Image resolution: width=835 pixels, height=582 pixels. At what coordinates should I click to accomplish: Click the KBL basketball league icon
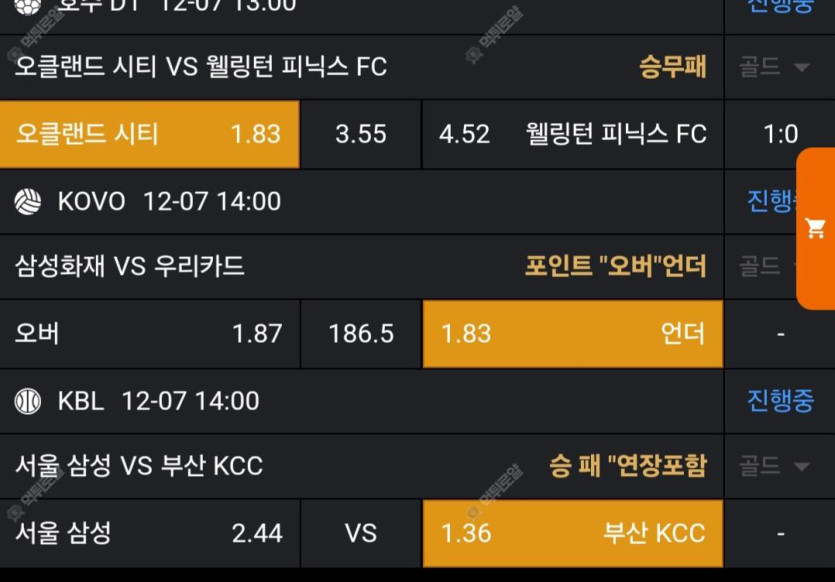click(27, 401)
